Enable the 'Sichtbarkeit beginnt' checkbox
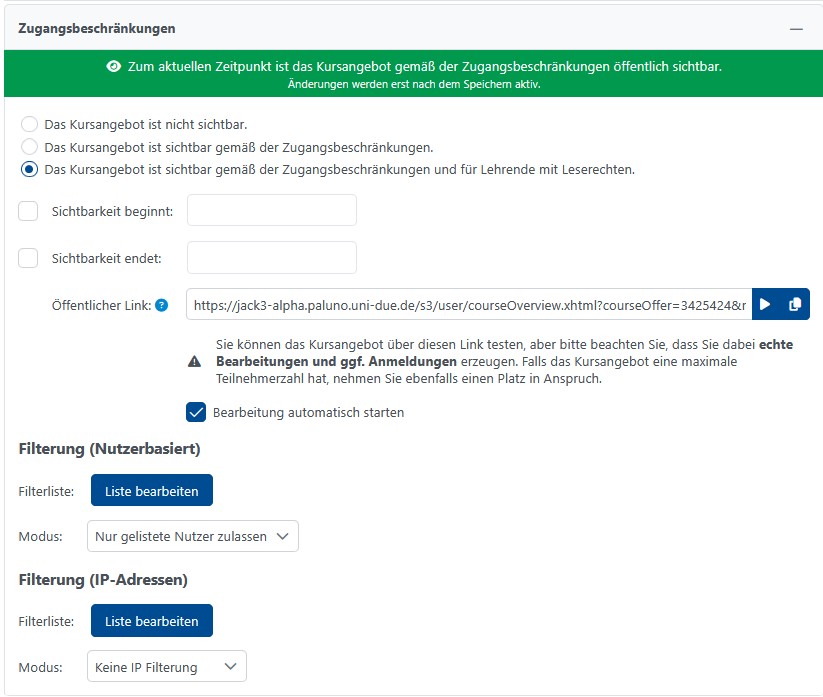This screenshot has height=697, width=823. tap(29, 211)
